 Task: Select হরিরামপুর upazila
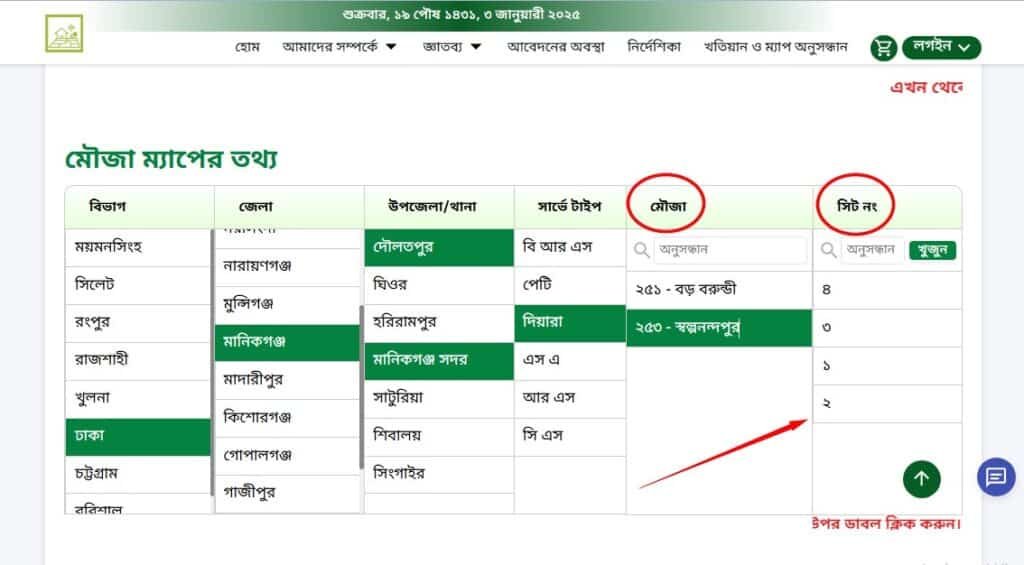pyautogui.click(x=439, y=323)
